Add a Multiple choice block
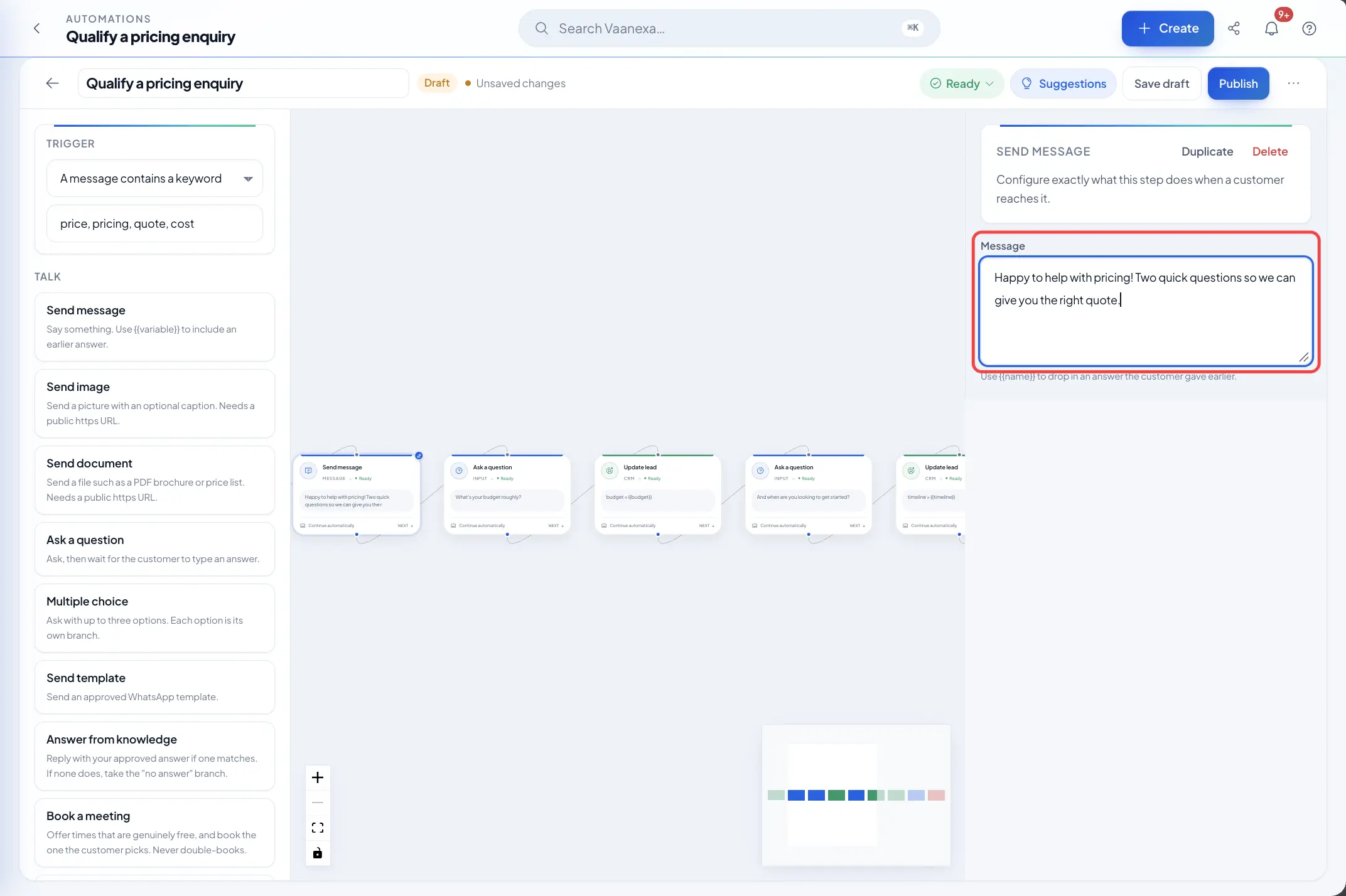Viewport: 1346px width, 896px height. 154,618
